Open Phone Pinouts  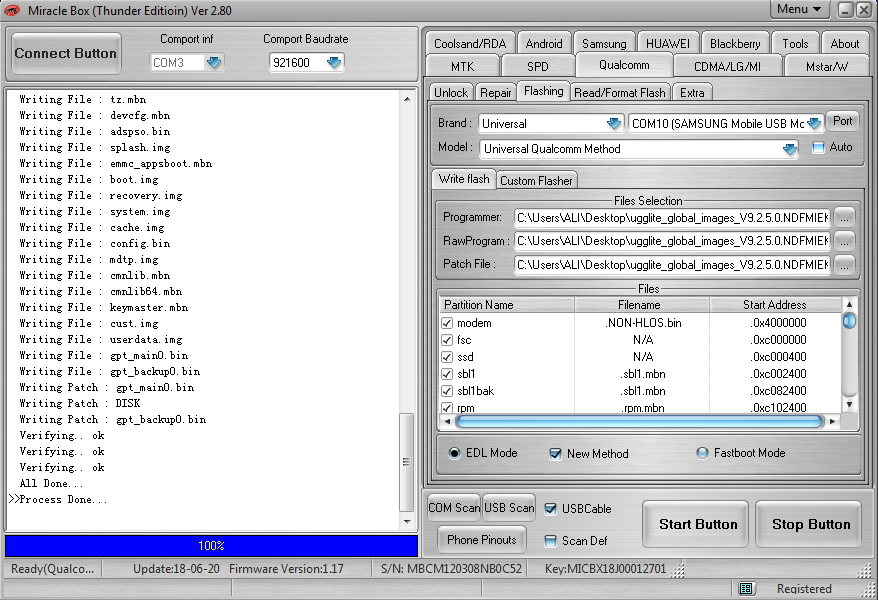tap(482, 540)
